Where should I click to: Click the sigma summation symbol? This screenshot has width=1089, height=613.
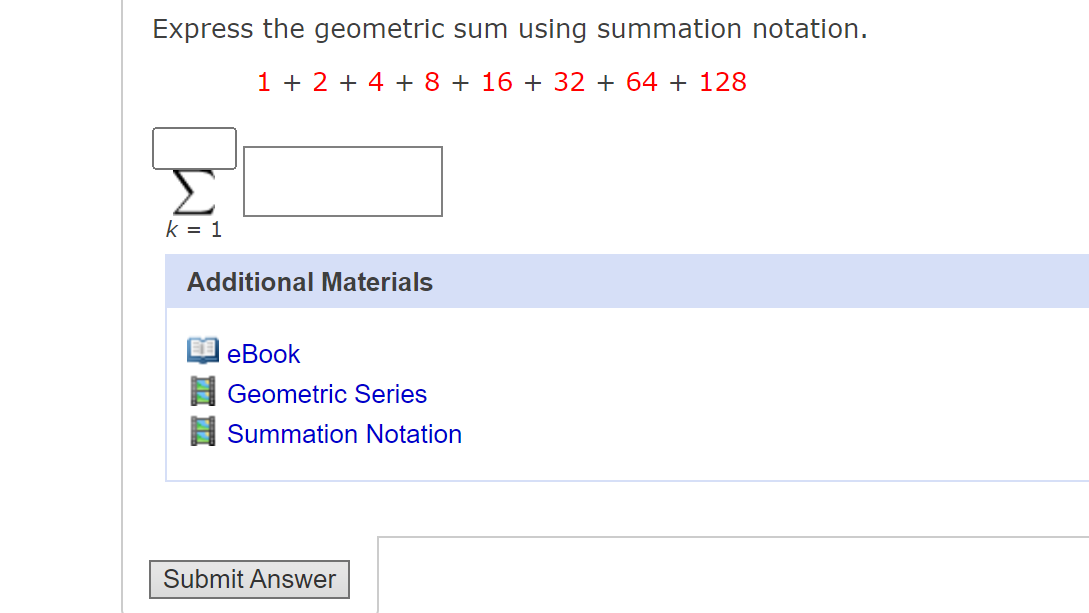(x=193, y=190)
